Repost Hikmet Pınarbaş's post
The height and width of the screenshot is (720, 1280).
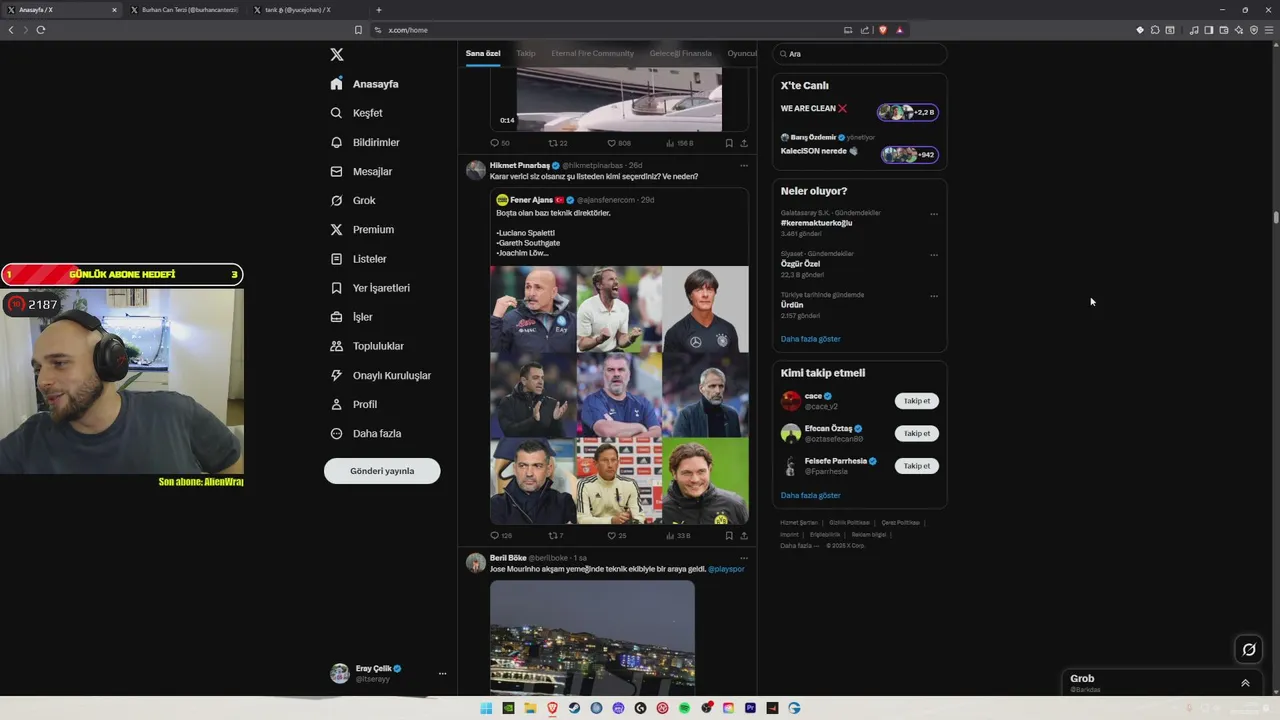coord(556,535)
